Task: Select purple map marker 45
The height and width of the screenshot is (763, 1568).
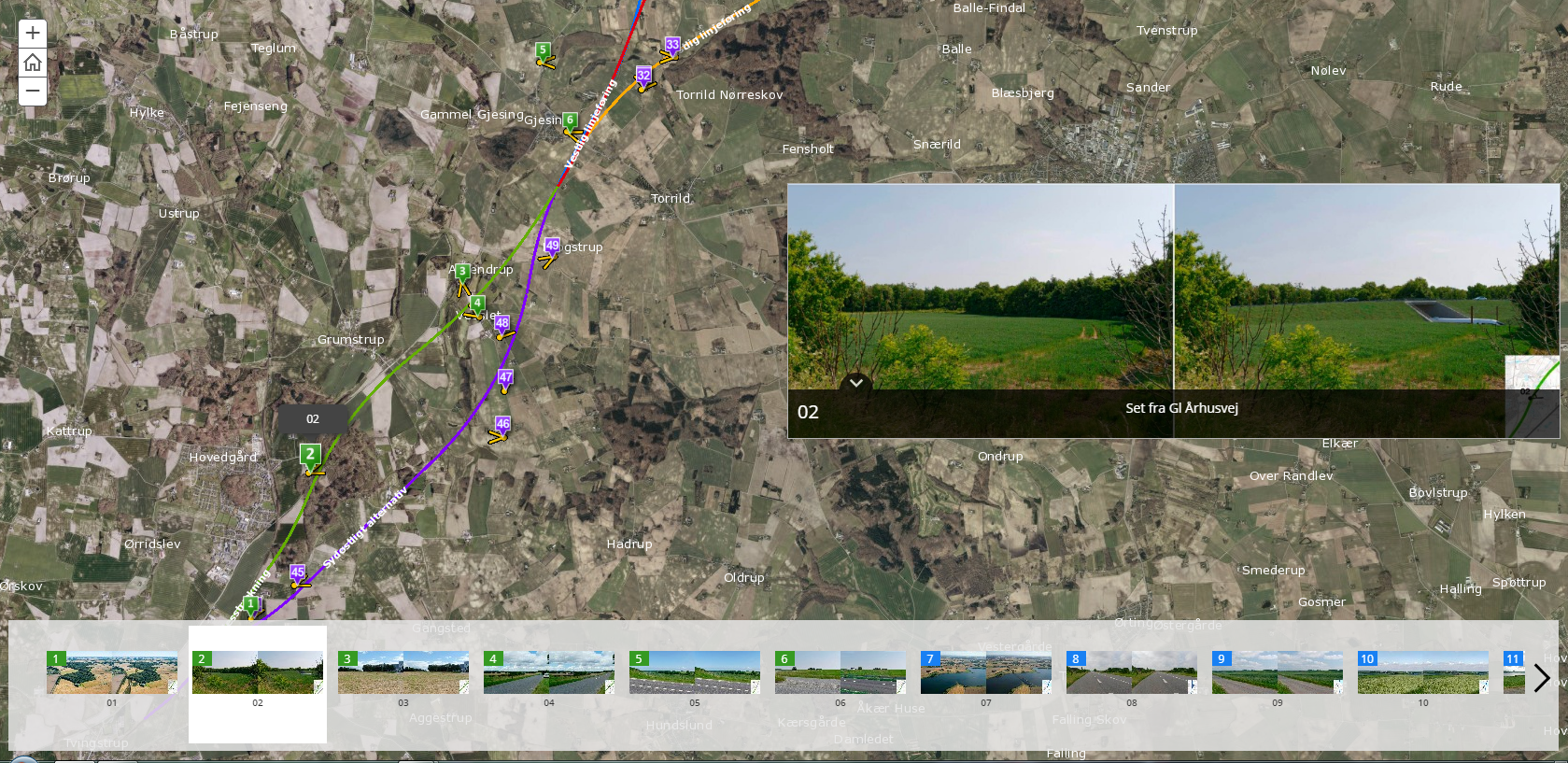Action: coord(298,572)
